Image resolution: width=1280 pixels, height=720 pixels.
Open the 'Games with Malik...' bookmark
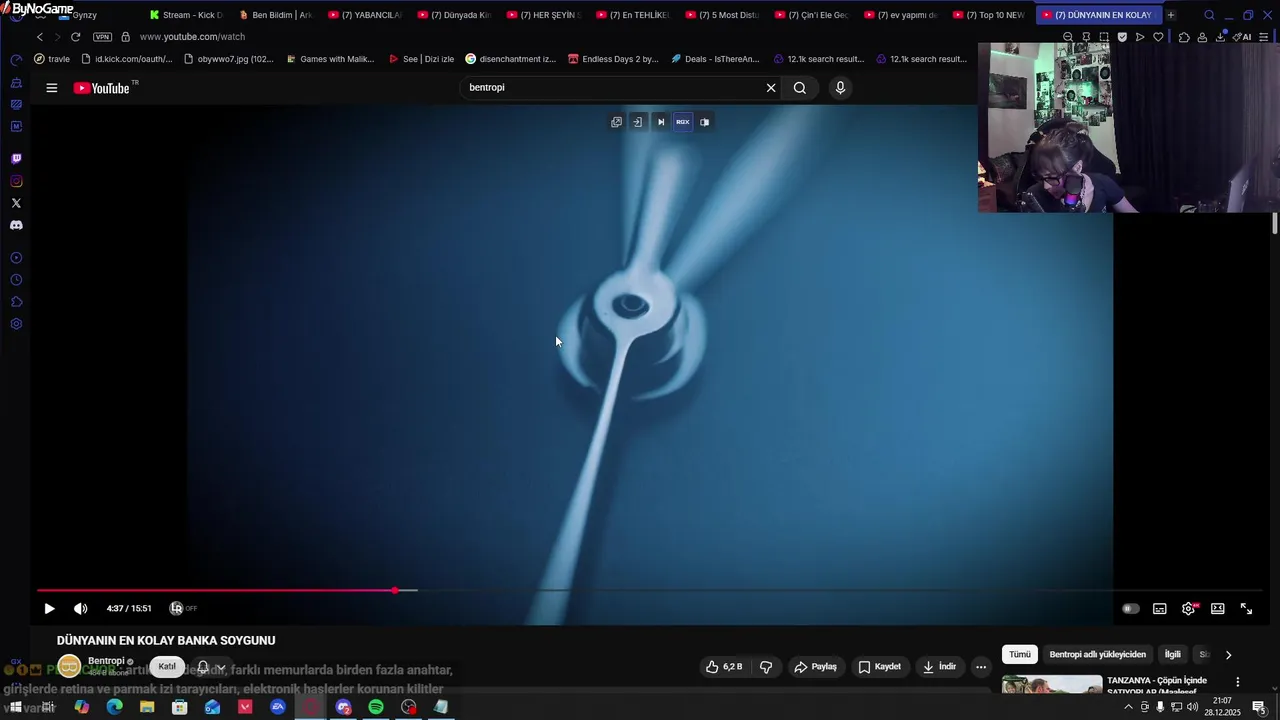pyautogui.click(x=330, y=59)
